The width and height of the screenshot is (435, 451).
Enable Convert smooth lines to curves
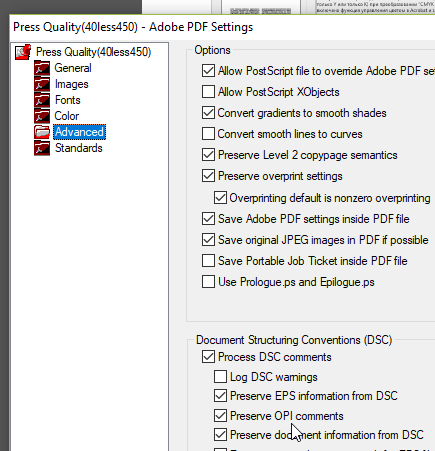coord(208,134)
